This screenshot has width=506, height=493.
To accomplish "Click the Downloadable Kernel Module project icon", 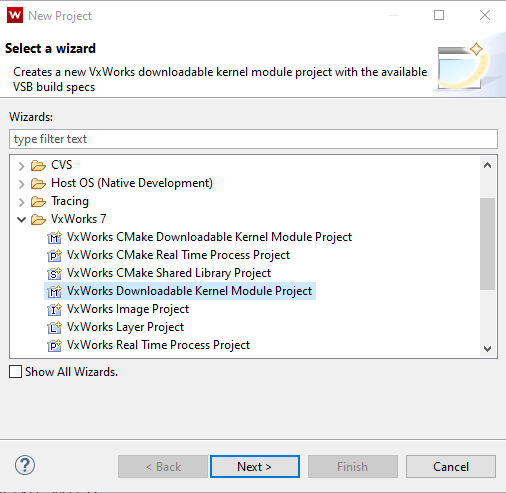I will click(x=54, y=291).
